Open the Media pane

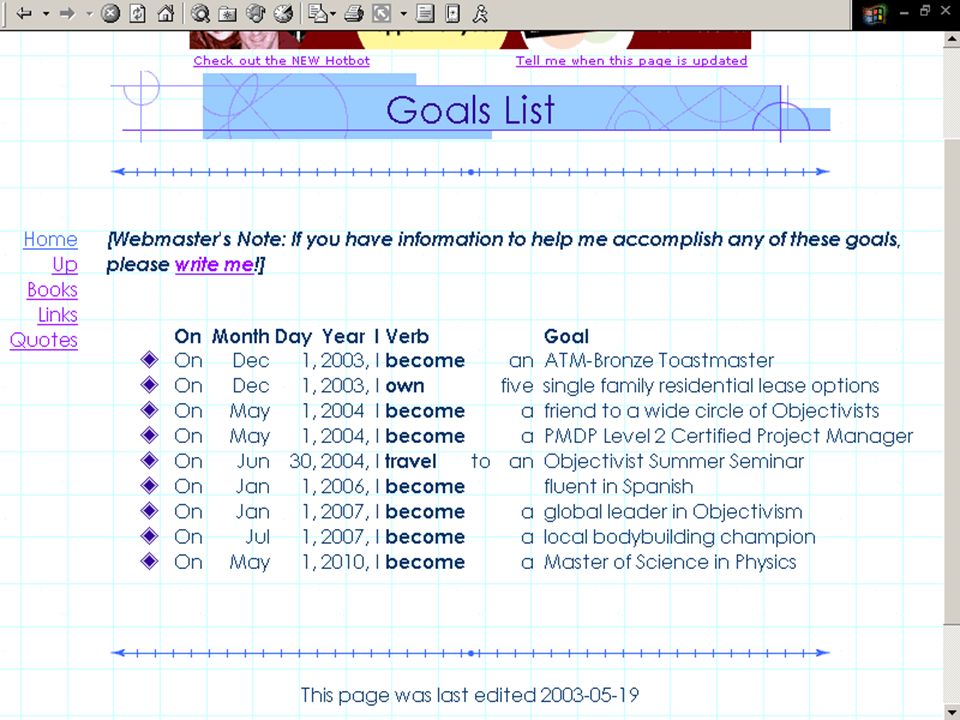255,13
